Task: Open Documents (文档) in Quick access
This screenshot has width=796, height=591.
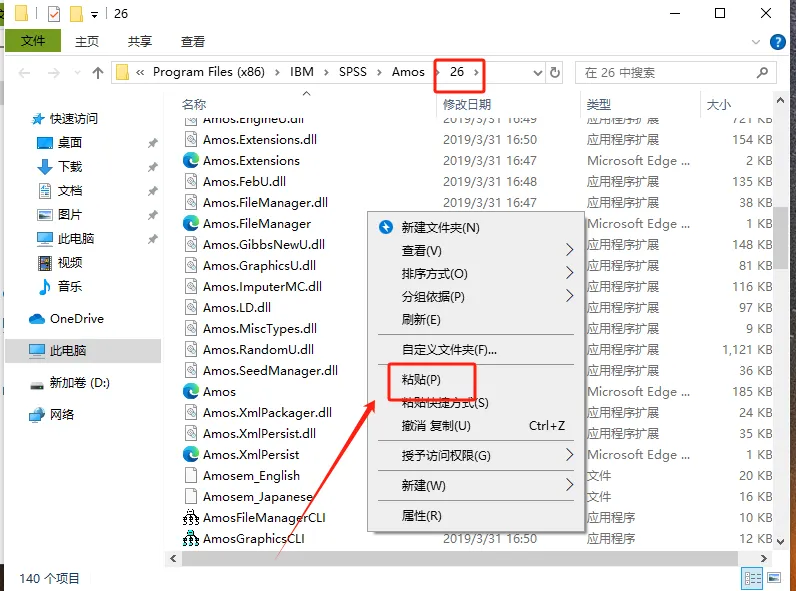Action: pyautogui.click(x=70, y=191)
